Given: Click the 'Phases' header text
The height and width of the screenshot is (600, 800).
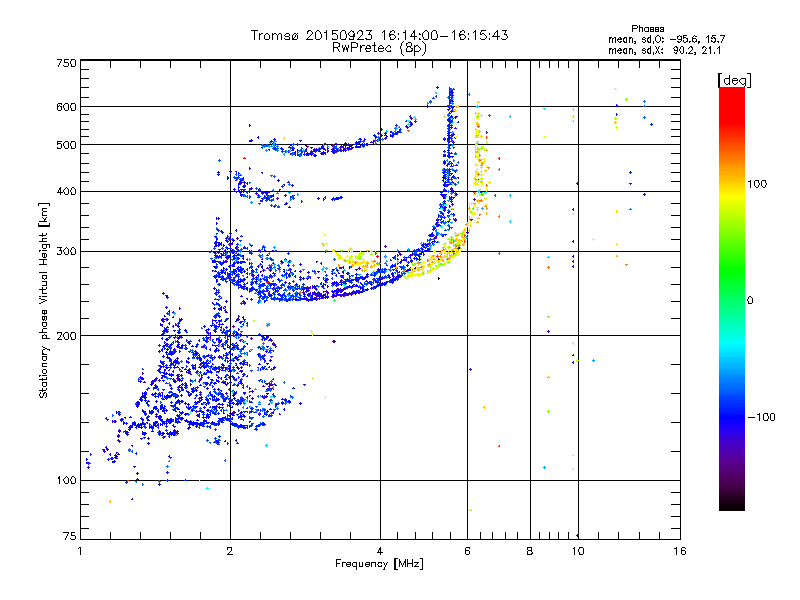Looking at the screenshot, I should (647, 29).
